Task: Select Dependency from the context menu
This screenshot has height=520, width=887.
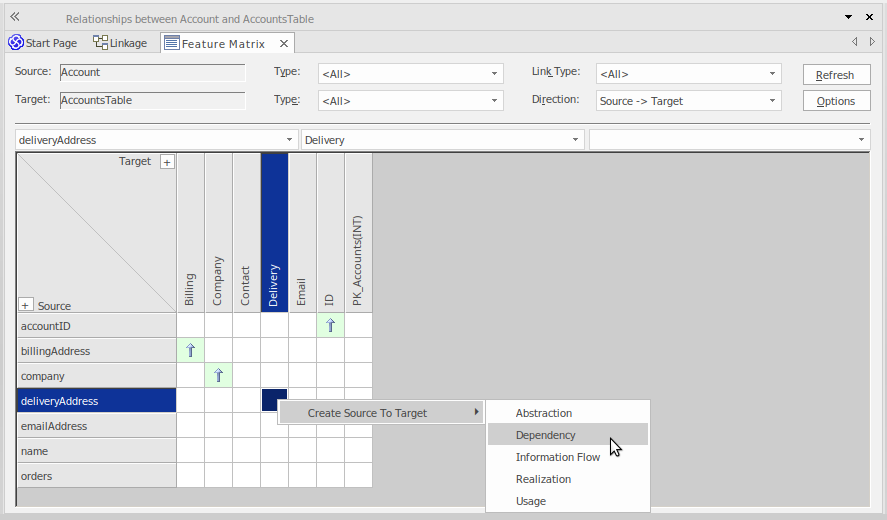Action: (x=546, y=435)
